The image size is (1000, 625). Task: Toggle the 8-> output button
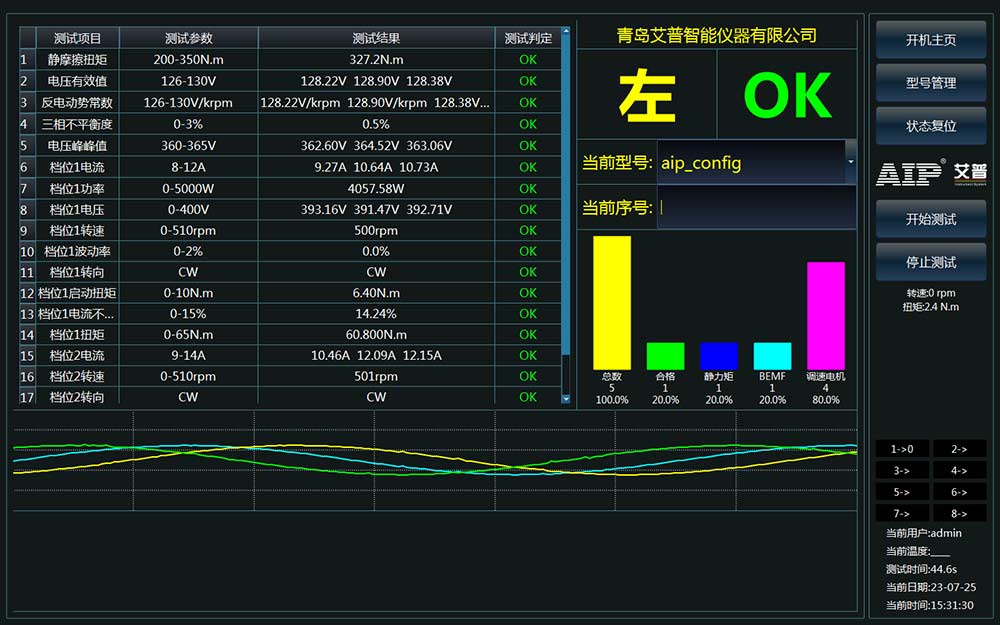point(959,513)
